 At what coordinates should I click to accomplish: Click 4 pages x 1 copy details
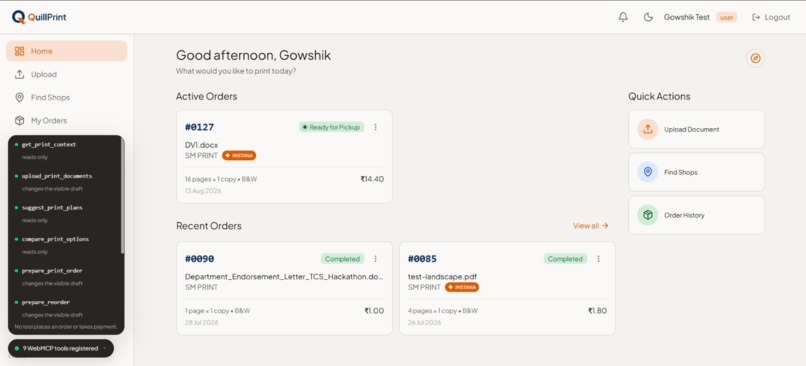[443, 311]
